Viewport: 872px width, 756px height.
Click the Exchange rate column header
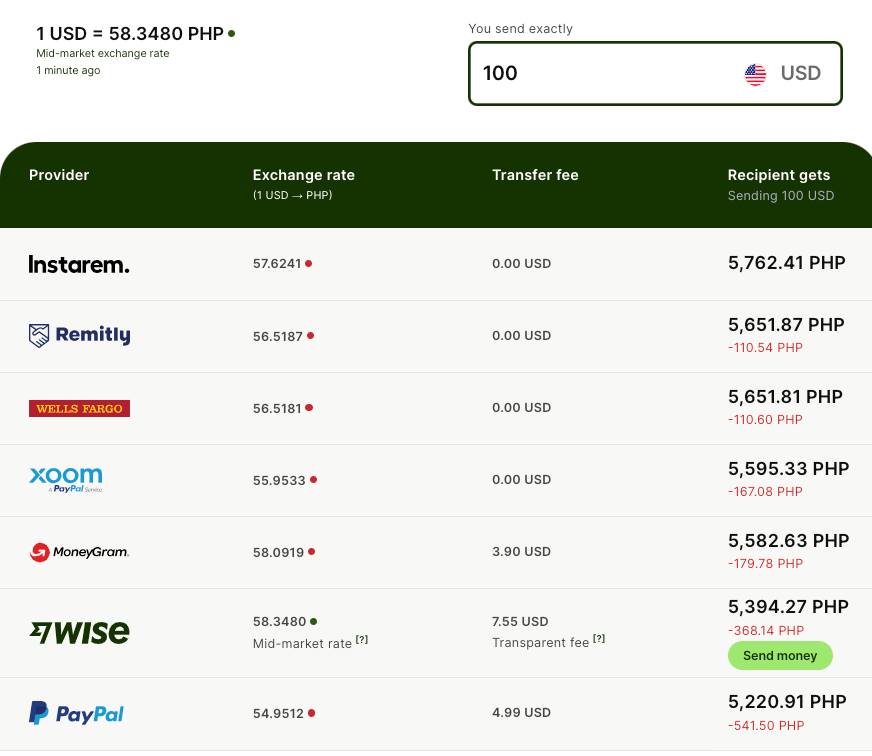304,175
